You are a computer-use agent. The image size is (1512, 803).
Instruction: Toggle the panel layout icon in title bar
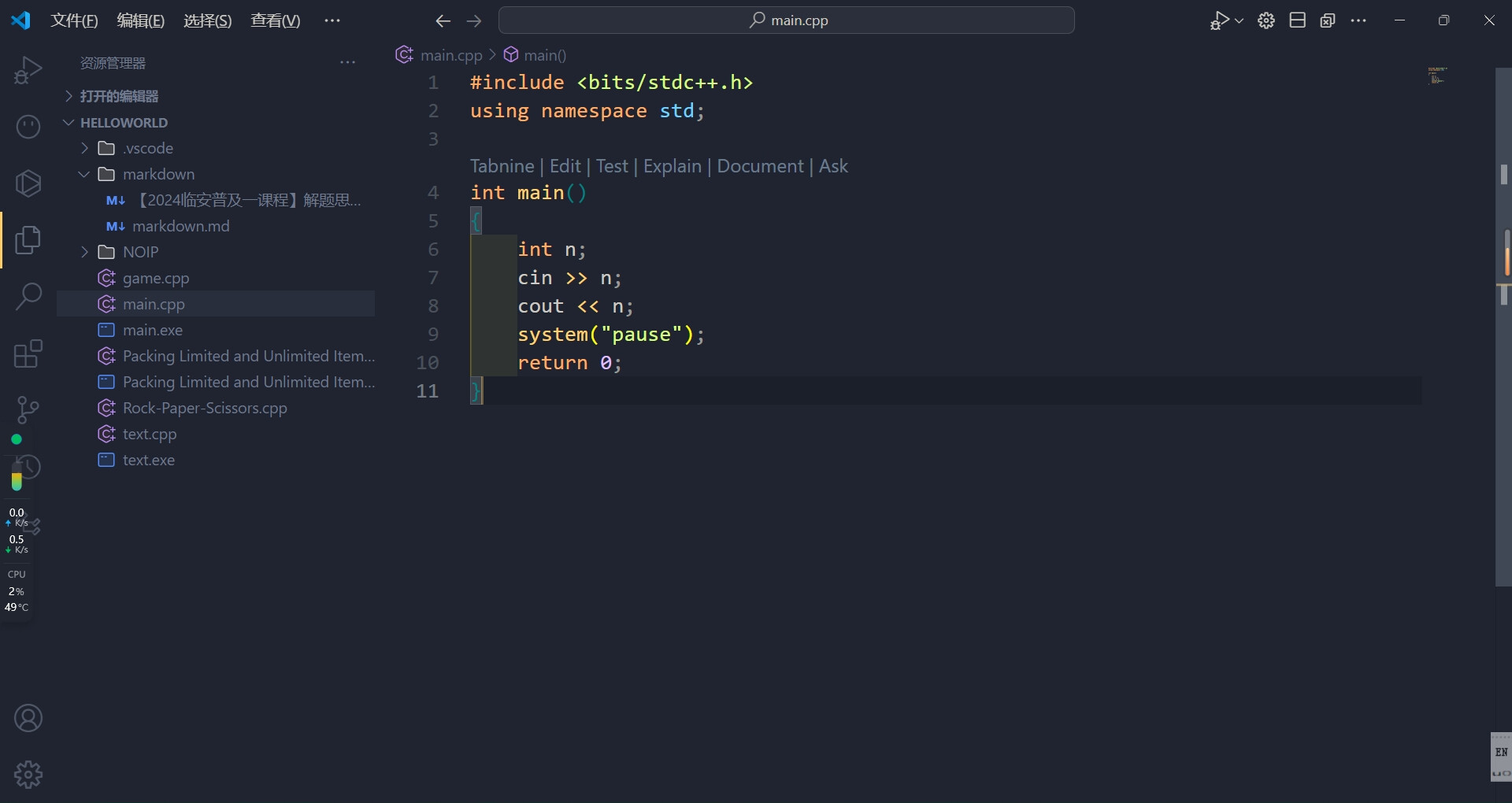point(1297,21)
